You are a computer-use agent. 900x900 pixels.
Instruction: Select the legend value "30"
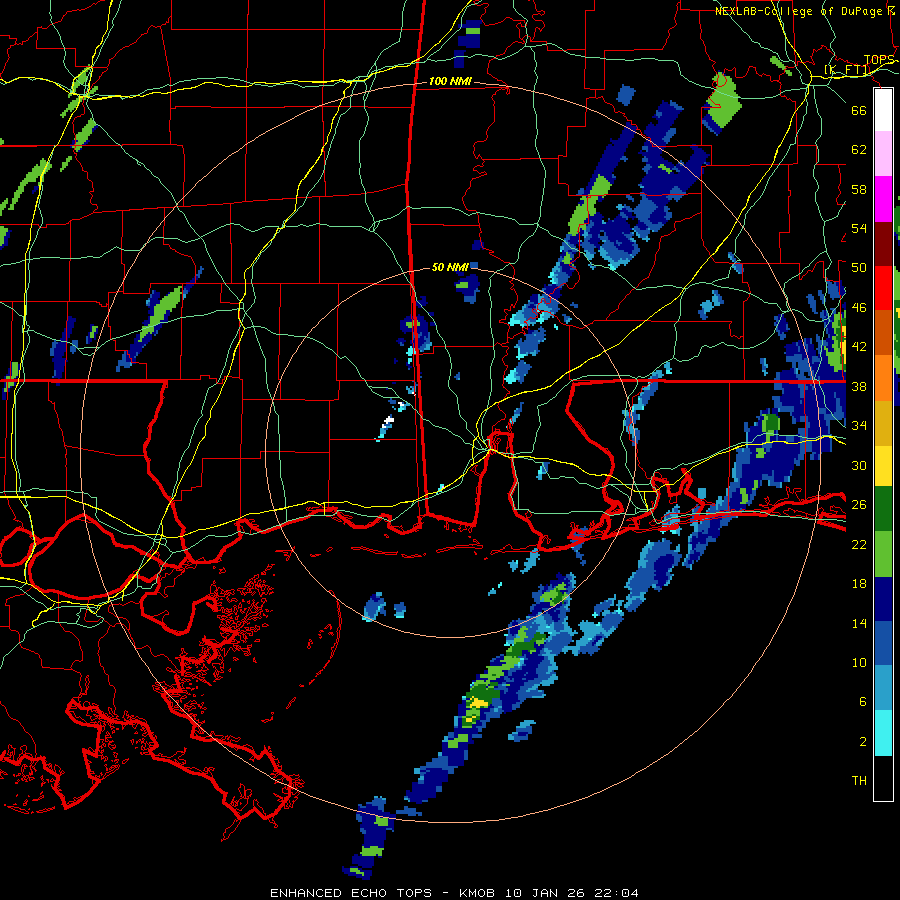[859, 465]
